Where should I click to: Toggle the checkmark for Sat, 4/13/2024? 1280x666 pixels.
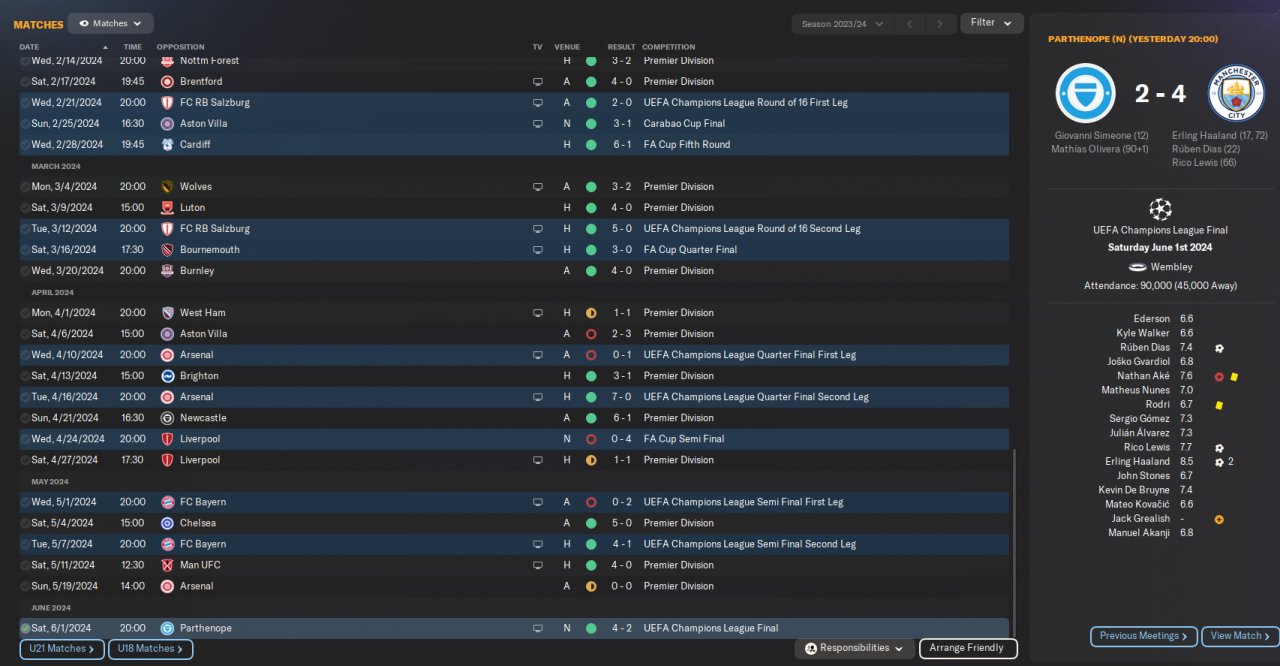pos(25,375)
